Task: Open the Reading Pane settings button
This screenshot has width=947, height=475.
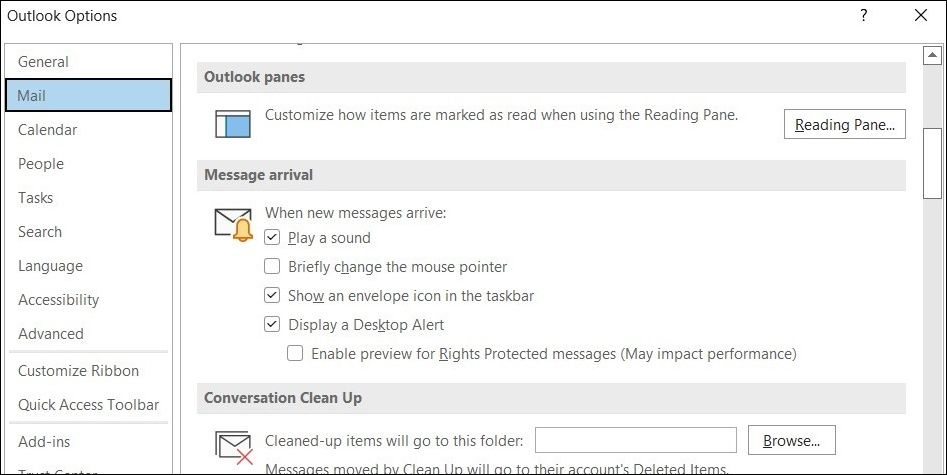Action: pos(844,124)
